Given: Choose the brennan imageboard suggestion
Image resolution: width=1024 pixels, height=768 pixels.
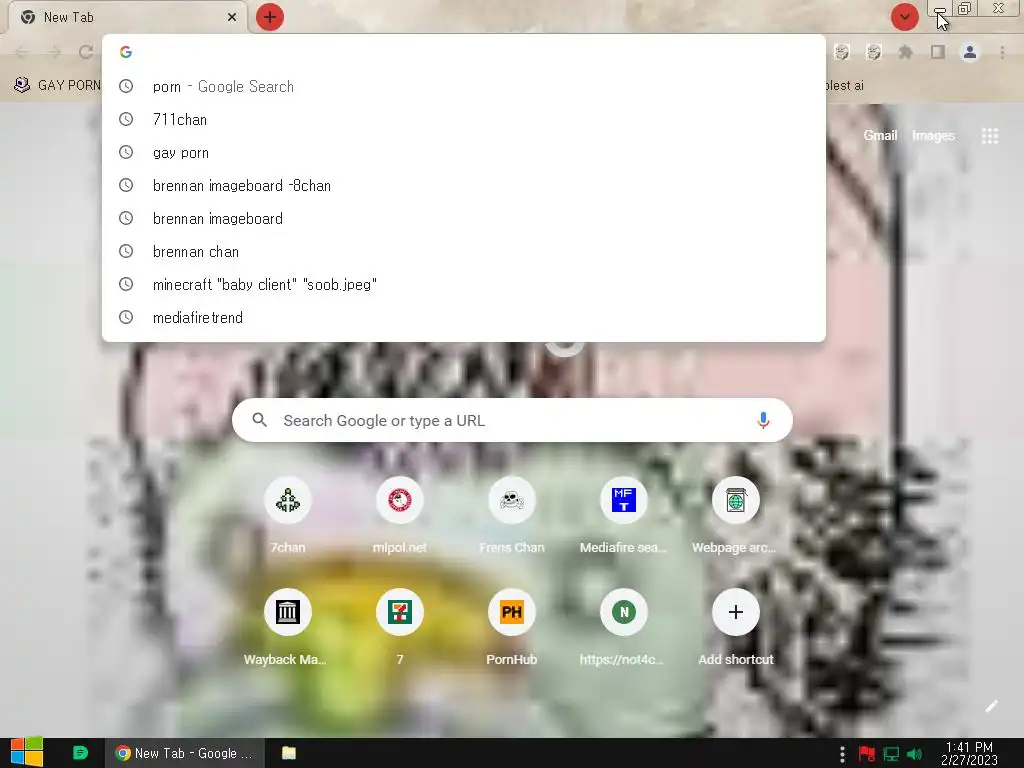Looking at the screenshot, I should click(x=464, y=219).
